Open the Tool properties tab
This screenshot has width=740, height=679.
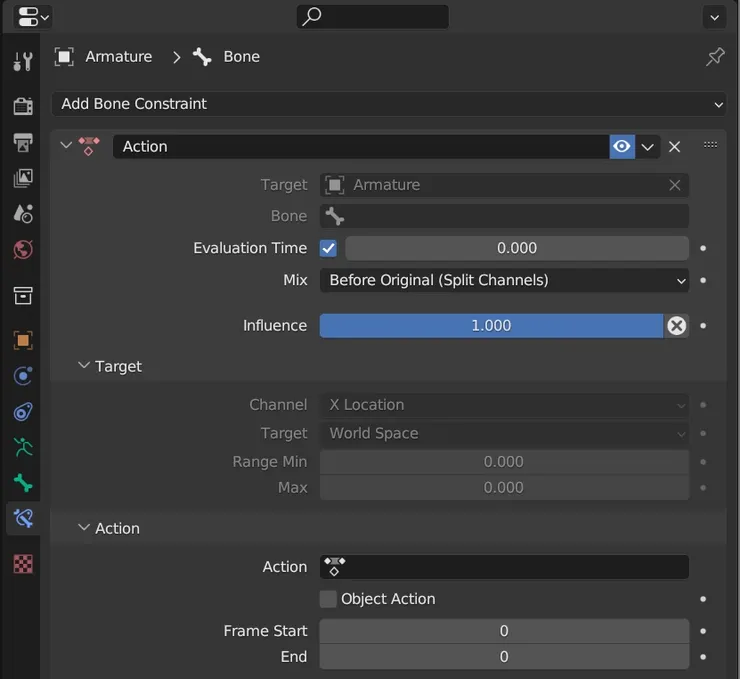coord(23,61)
